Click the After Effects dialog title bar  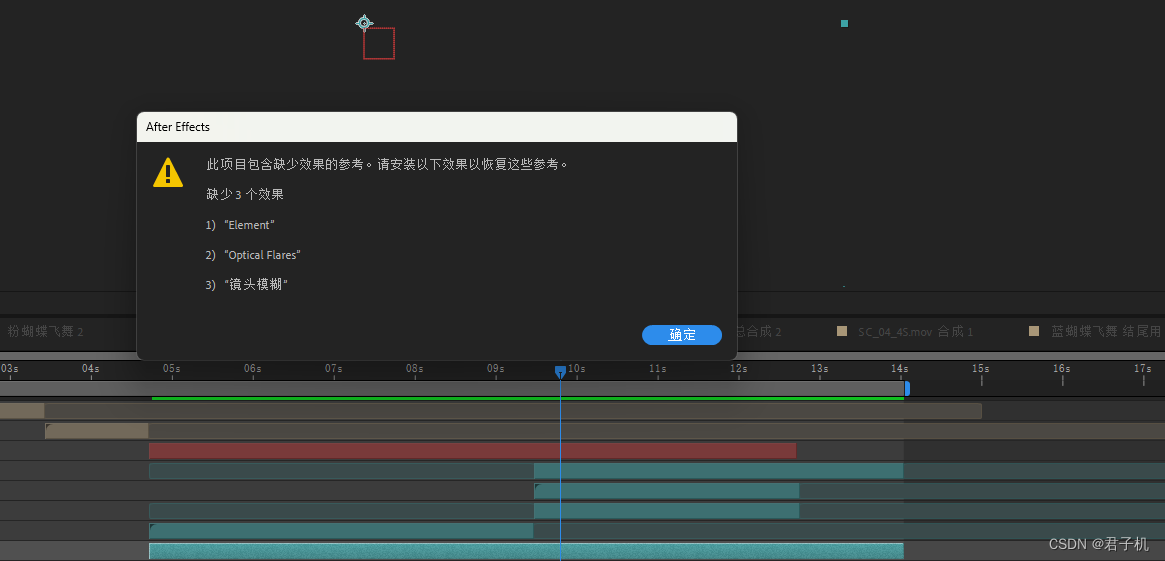click(437, 127)
